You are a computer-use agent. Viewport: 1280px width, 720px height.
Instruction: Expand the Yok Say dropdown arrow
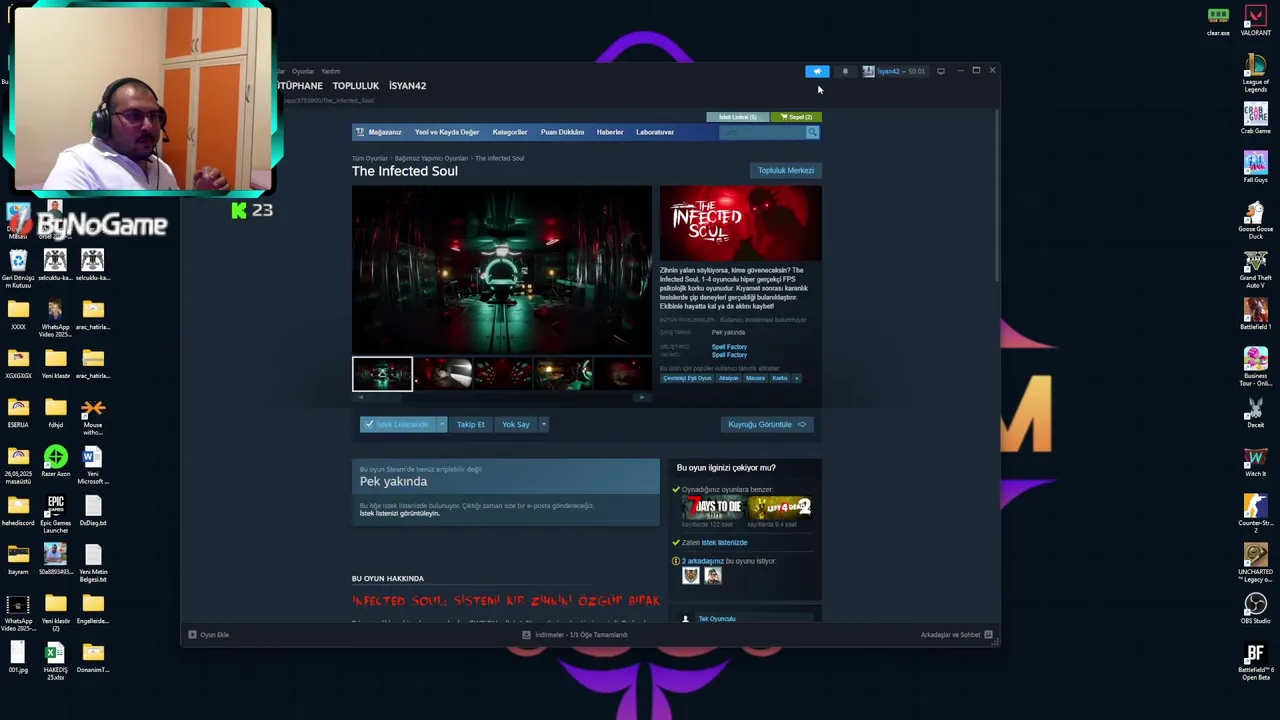[x=543, y=424]
